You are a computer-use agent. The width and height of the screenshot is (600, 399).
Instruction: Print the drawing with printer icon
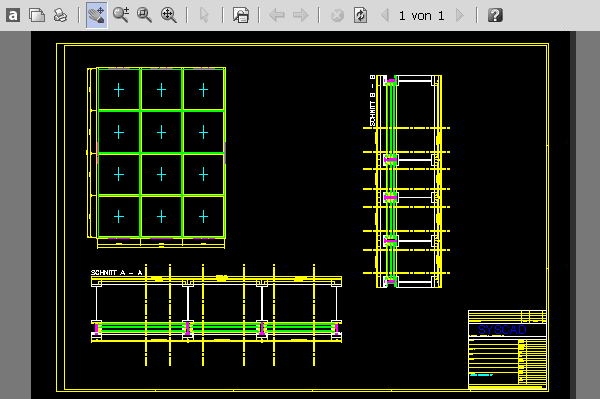tap(60, 16)
